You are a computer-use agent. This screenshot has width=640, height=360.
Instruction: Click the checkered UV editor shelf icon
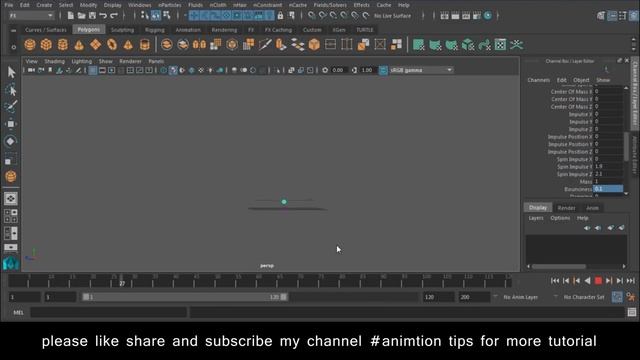coord(500,44)
